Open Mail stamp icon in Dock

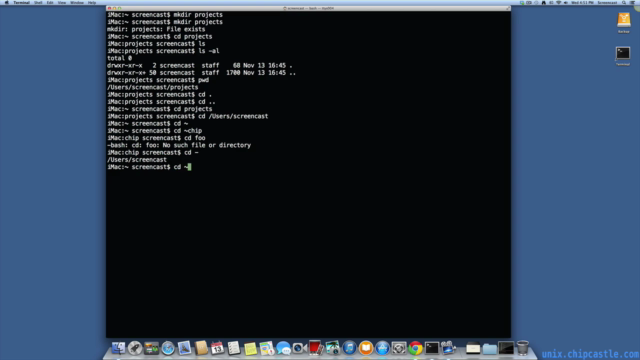coord(184,348)
